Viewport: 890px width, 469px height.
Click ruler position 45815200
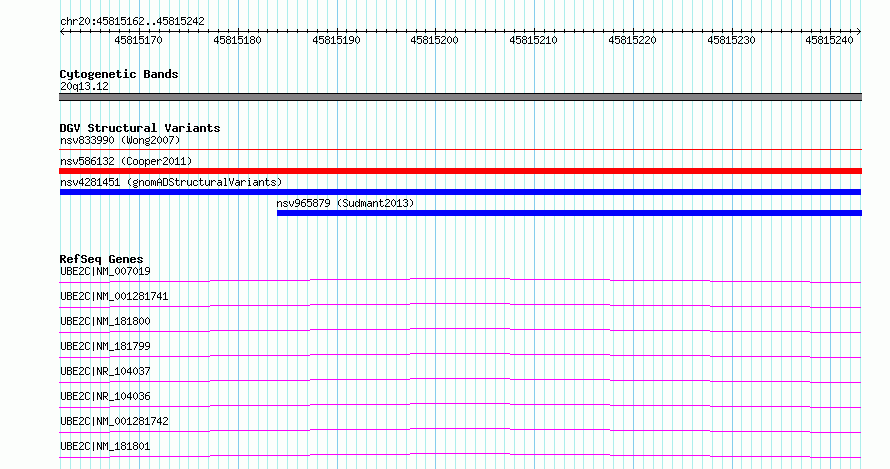(434, 40)
